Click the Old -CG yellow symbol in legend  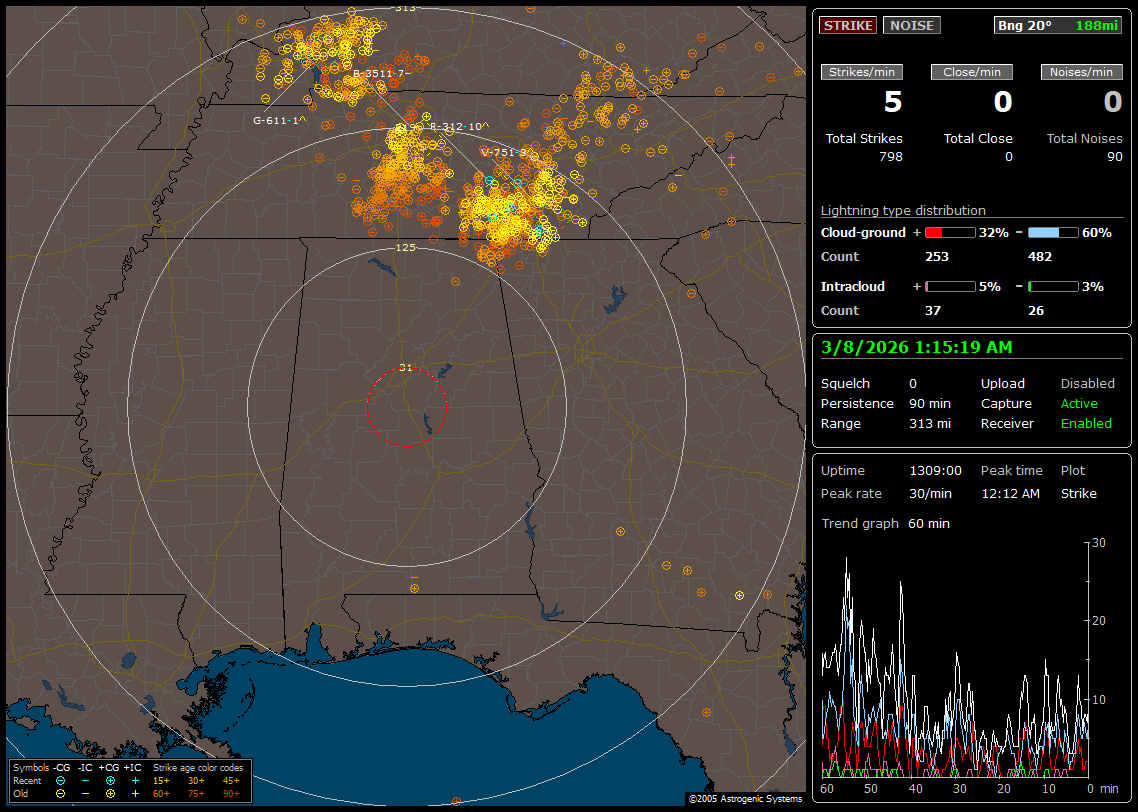61,793
